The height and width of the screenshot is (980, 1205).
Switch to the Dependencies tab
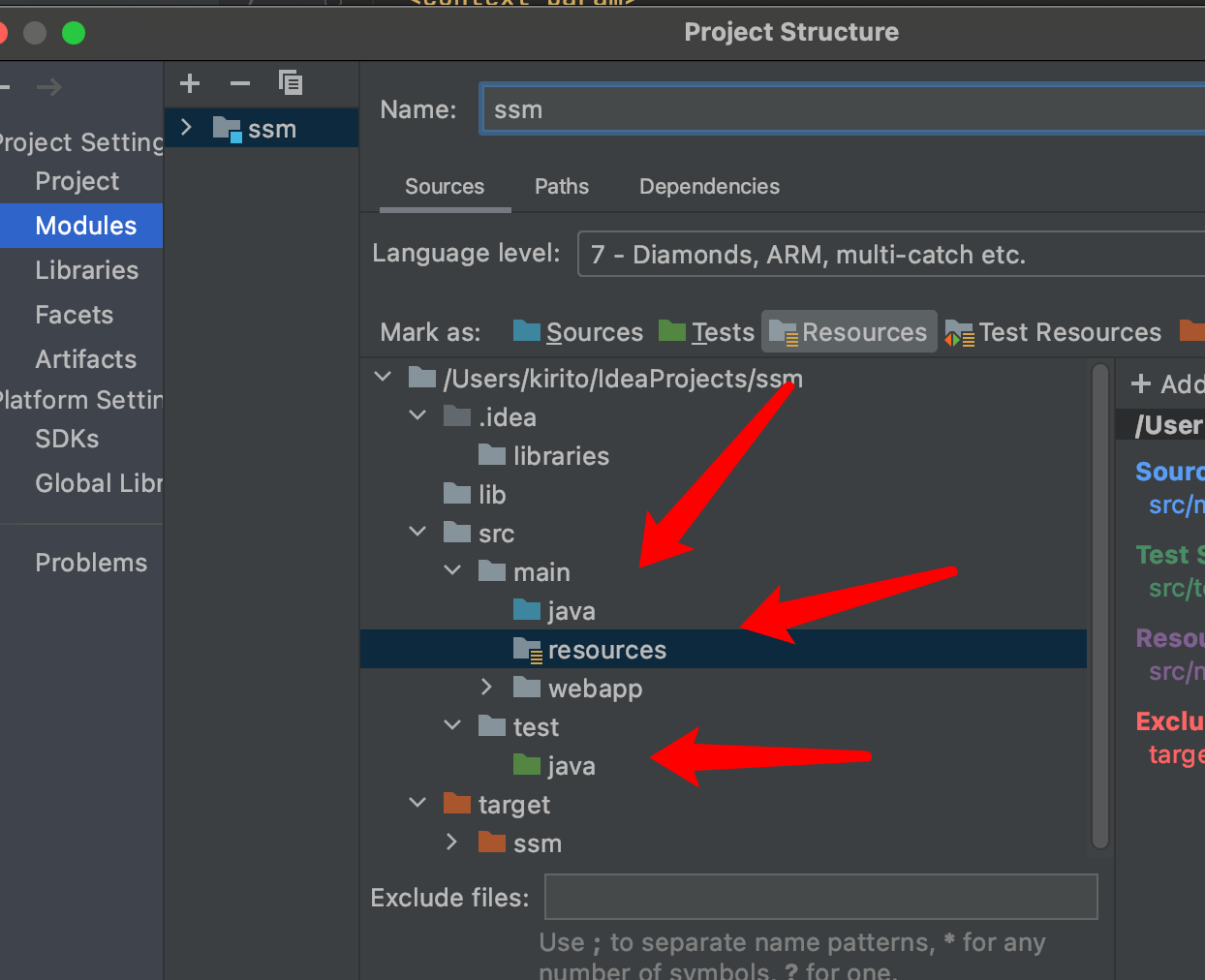pyautogui.click(x=709, y=186)
